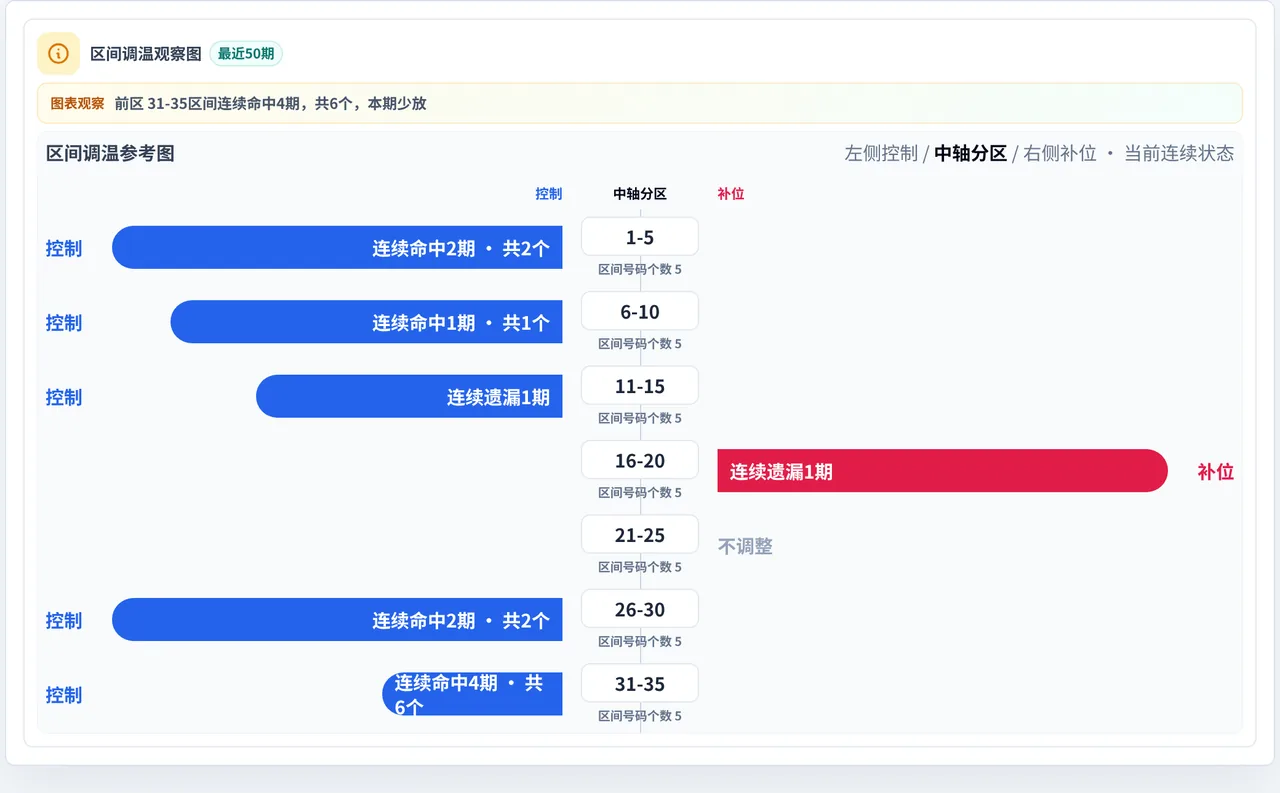The width and height of the screenshot is (1280, 793).
Task: Click the 图表观察 label in the notice banner
Action: [x=77, y=103]
